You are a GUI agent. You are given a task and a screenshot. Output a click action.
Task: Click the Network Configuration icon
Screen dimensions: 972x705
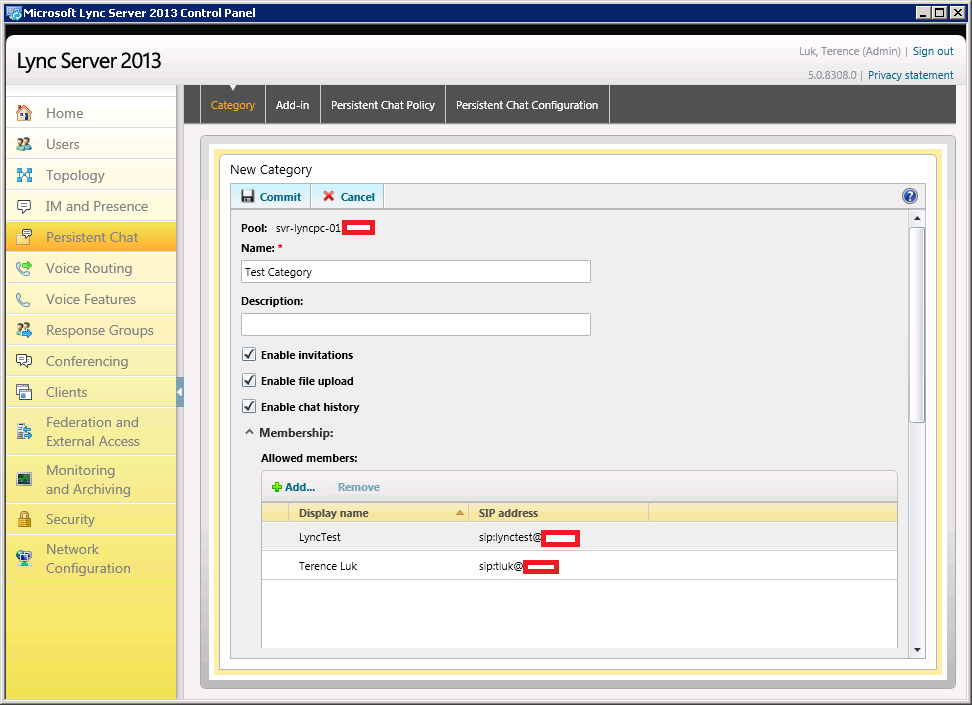tap(24, 559)
